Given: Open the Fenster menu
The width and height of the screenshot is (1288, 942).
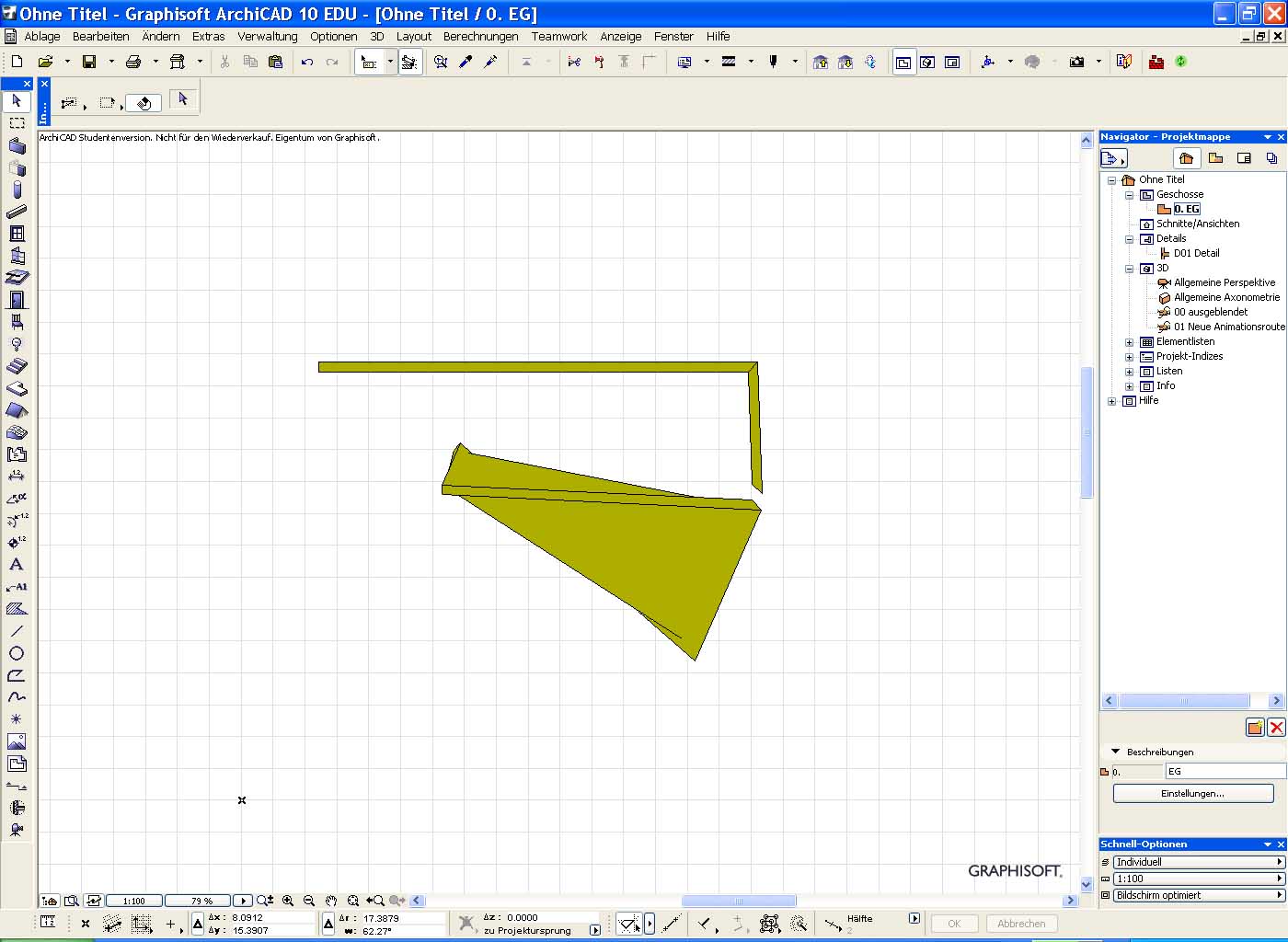Looking at the screenshot, I should point(673,37).
